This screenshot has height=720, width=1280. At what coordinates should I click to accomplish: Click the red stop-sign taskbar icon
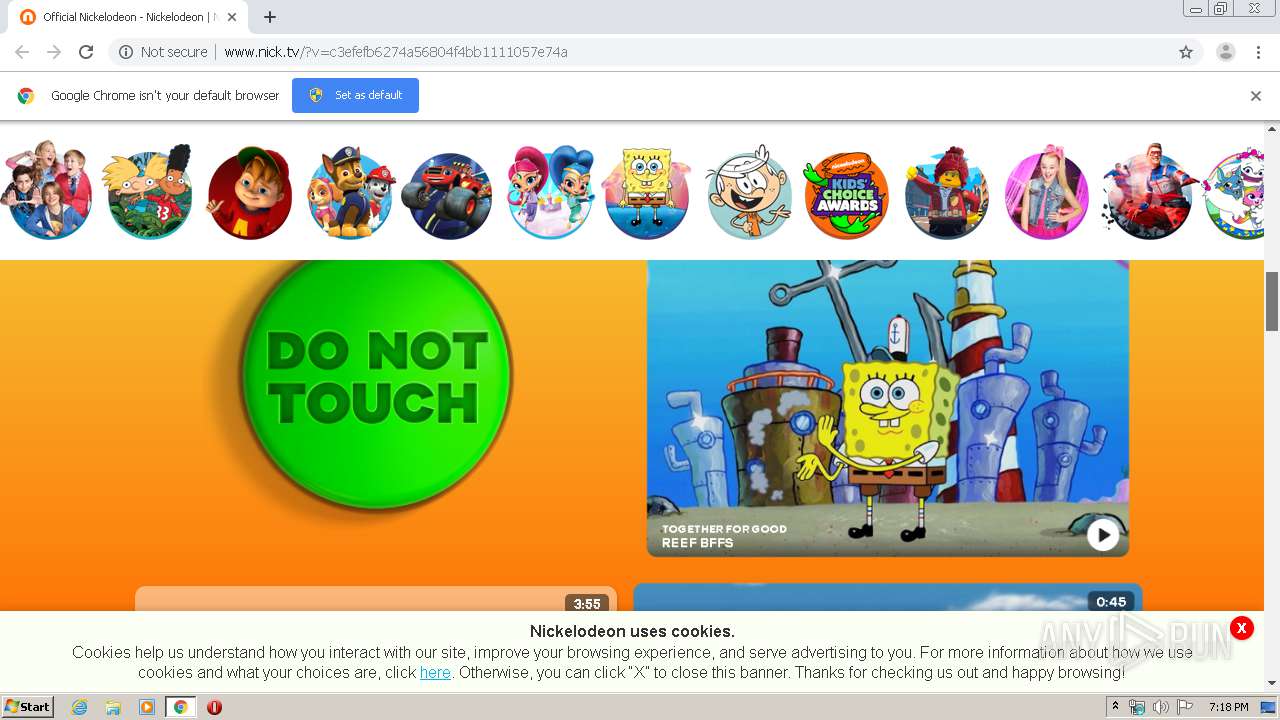[x=214, y=707]
